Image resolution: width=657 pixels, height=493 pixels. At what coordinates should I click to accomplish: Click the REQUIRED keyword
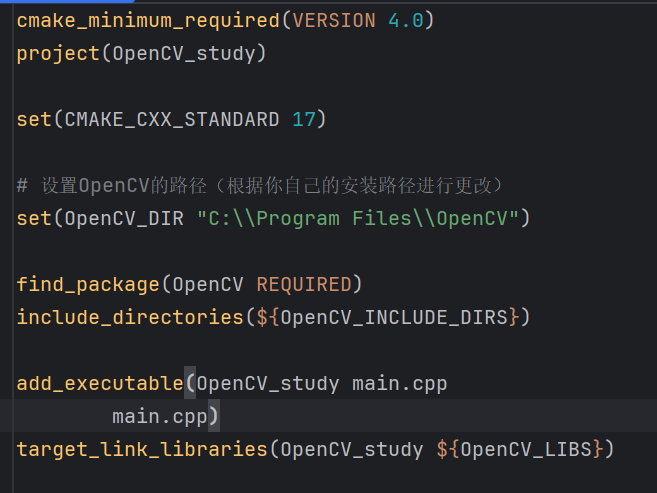304,285
